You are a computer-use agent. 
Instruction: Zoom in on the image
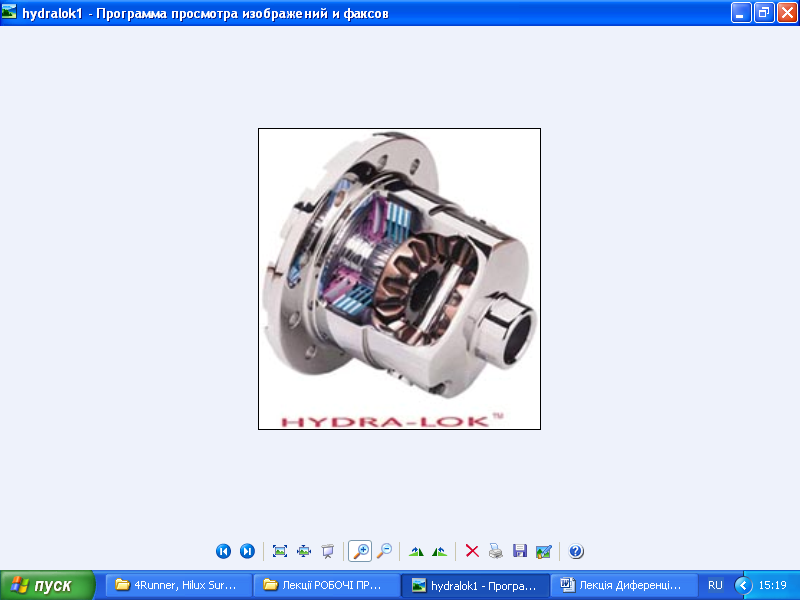(360, 551)
